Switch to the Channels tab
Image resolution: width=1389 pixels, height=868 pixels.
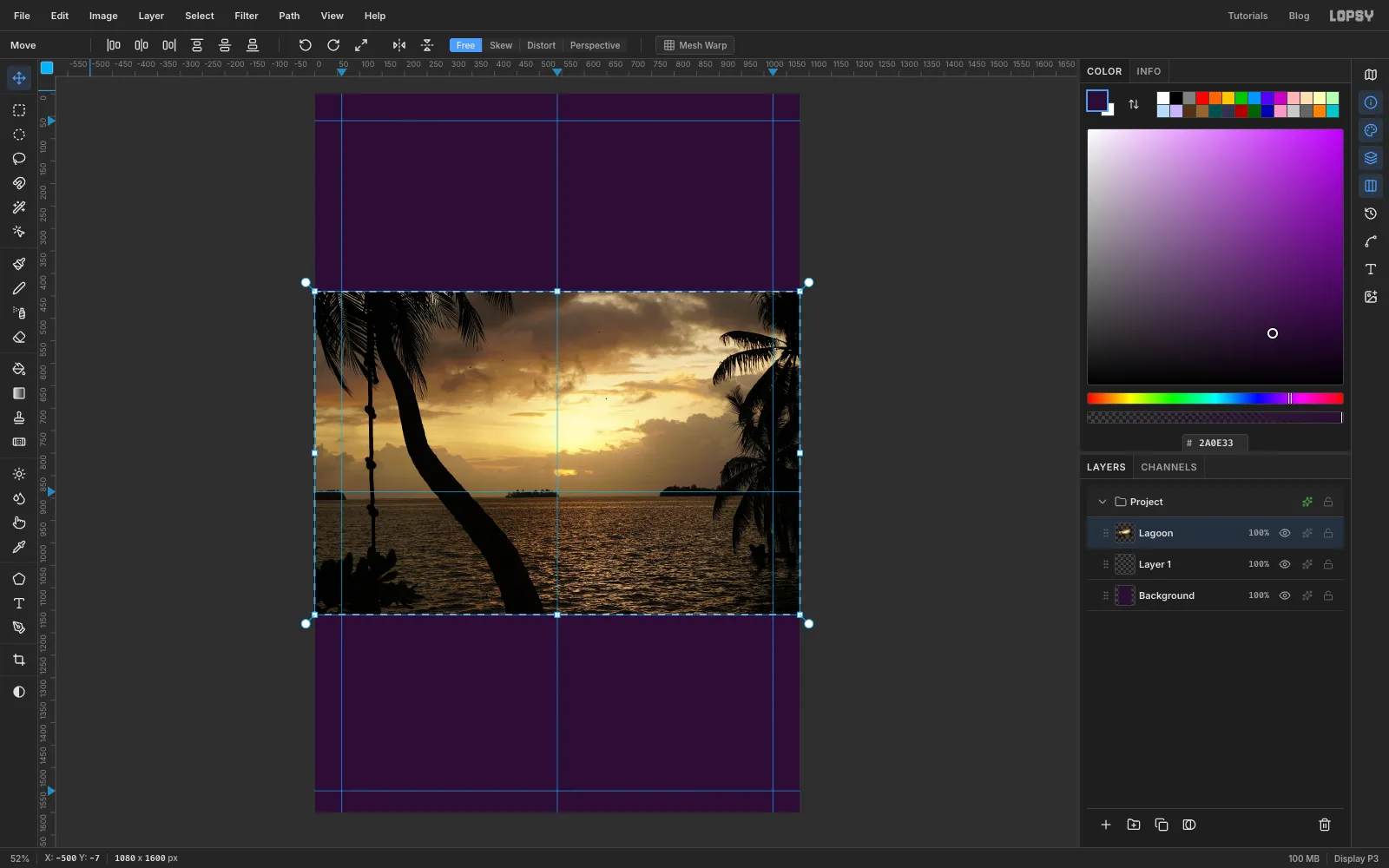(x=1168, y=467)
